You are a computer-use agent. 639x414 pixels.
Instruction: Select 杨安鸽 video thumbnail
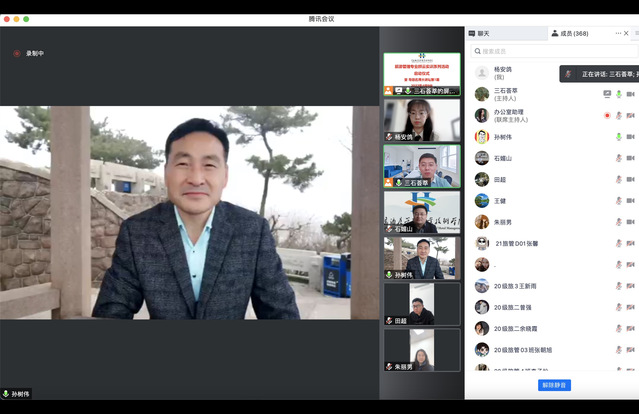click(x=421, y=120)
